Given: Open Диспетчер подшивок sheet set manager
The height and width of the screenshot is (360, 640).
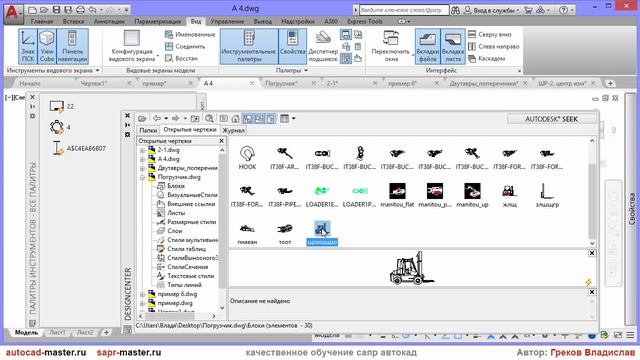Looking at the screenshot, I should point(323,46).
